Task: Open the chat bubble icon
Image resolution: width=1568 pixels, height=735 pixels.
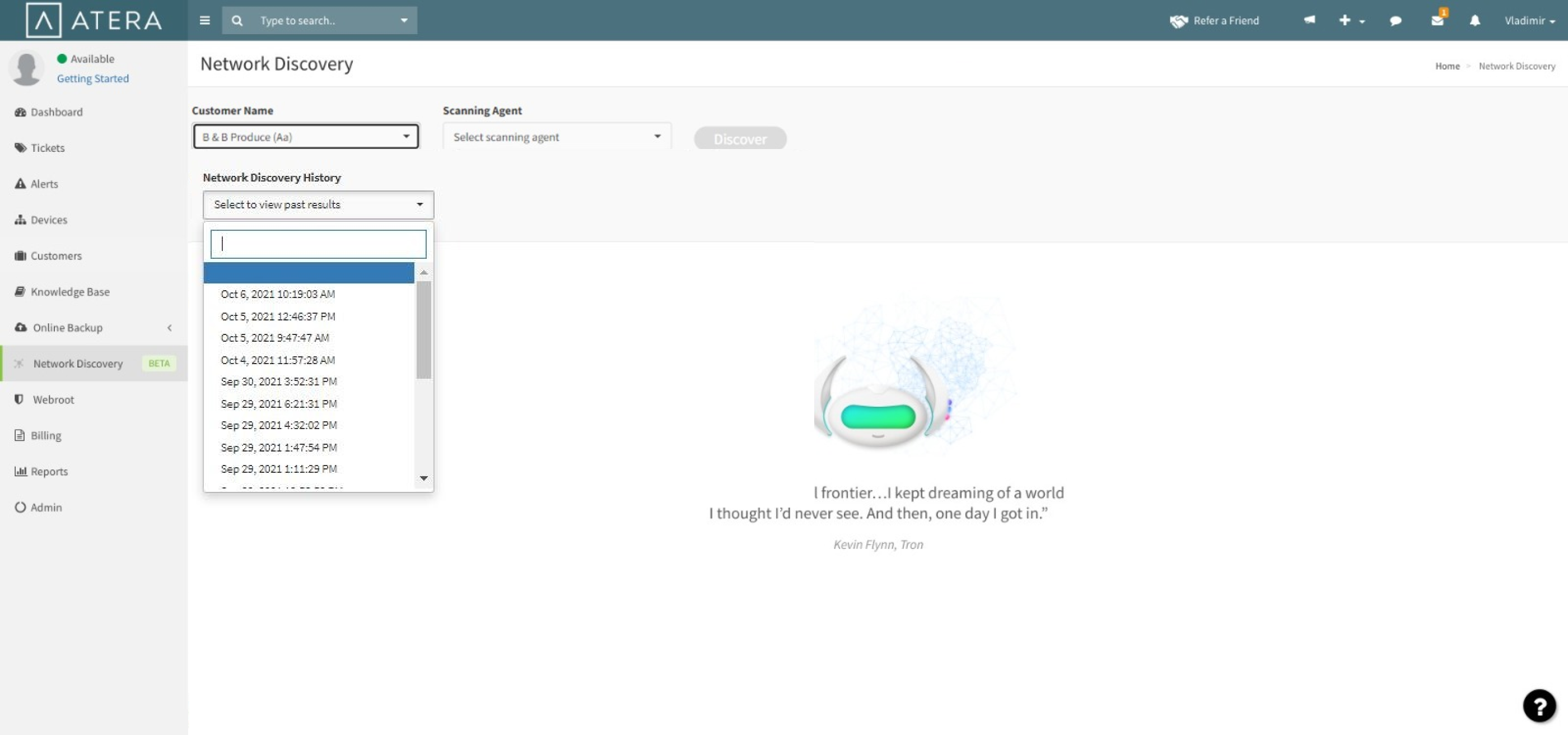Action: click(x=1396, y=20)
